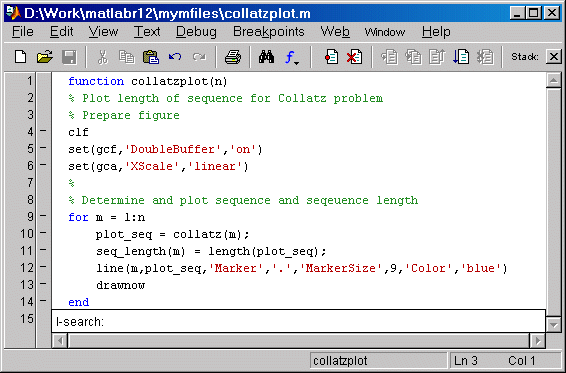Click the vertical scrollbar down arrow
The image size is (566, 373).
[x=553, y=324]
